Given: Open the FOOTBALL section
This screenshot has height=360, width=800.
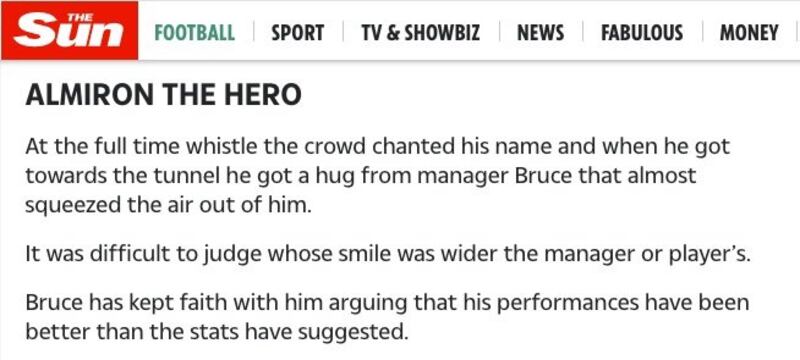Looking at the screenshot, I should coord(194,33).
